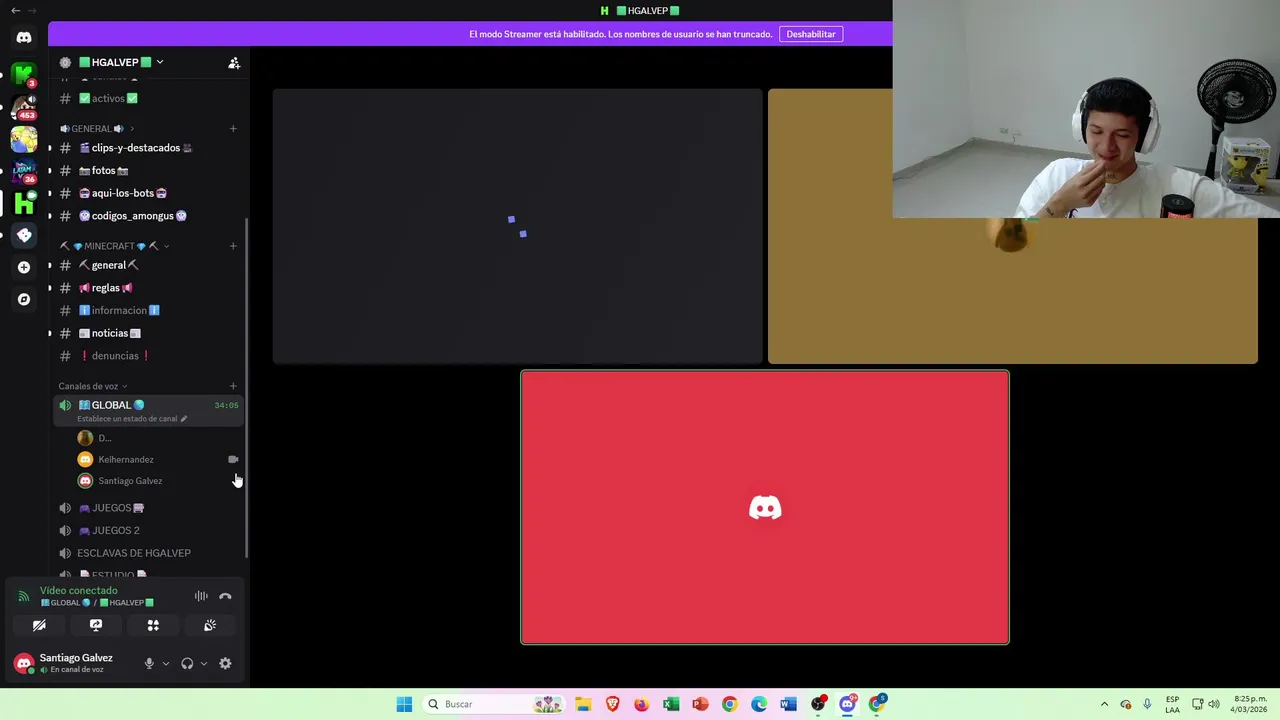Open File Explorer from the taskbar
The image size is (1280, 720).
coord(583,704)
